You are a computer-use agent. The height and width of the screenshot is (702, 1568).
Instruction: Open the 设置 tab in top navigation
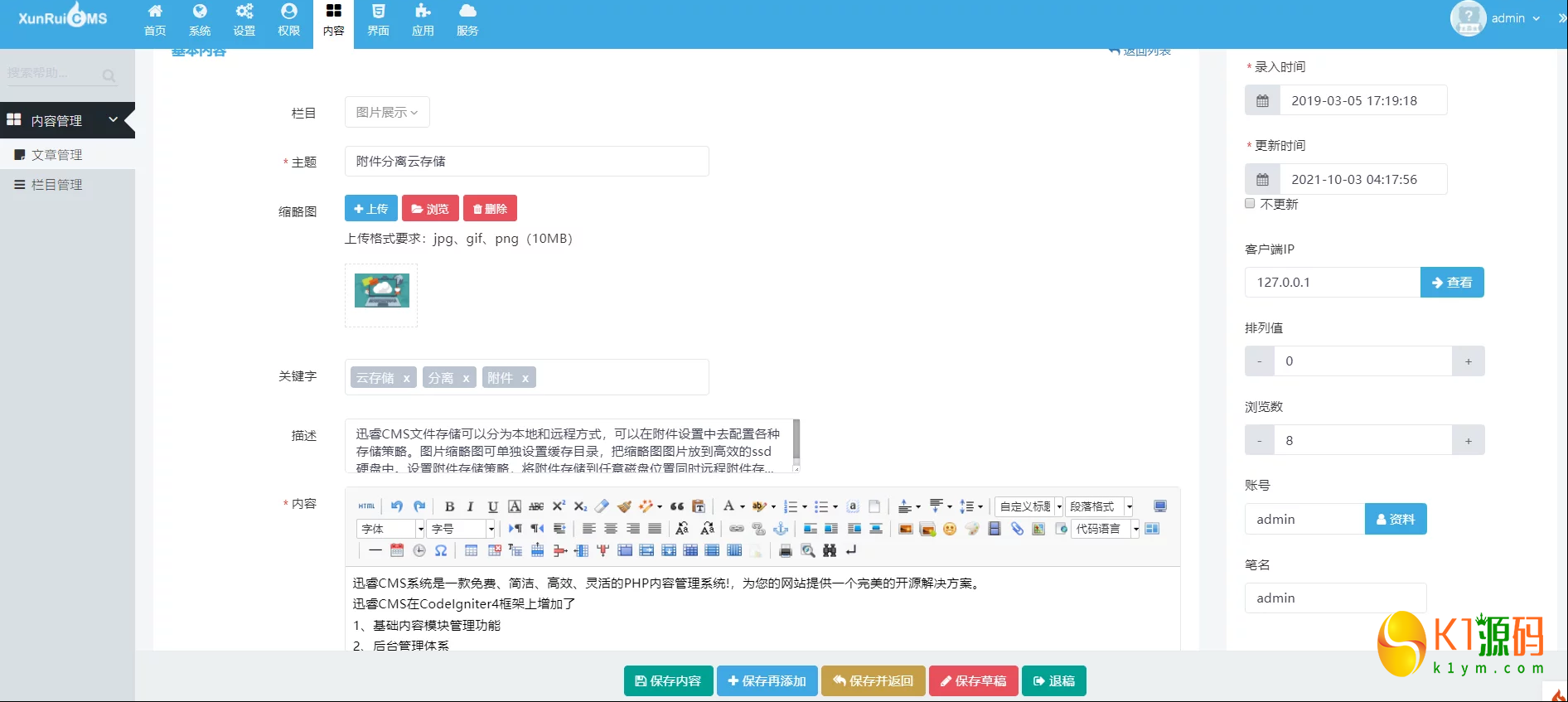point(244,20)
